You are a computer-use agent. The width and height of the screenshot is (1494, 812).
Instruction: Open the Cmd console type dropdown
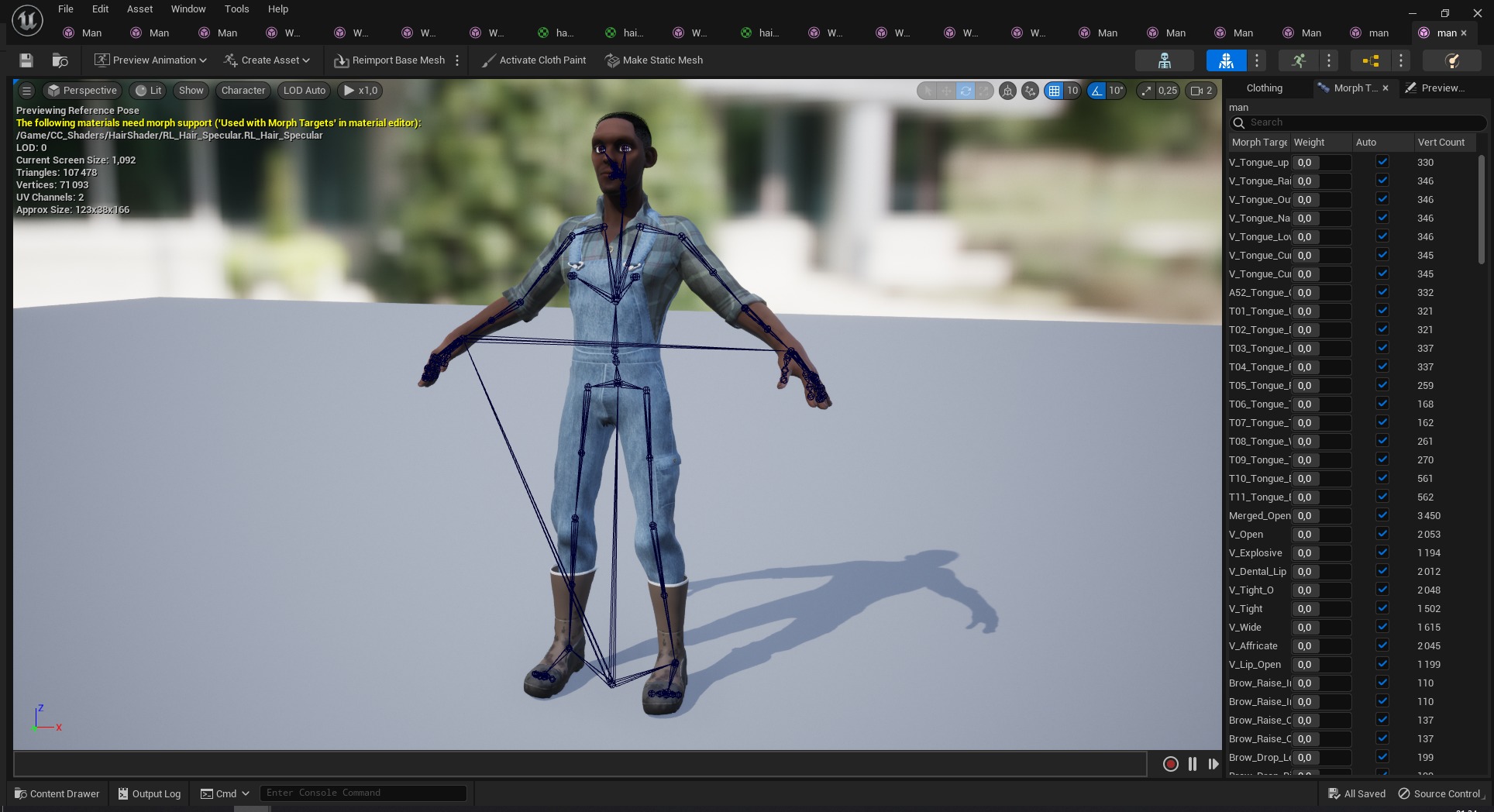point(225,793)
